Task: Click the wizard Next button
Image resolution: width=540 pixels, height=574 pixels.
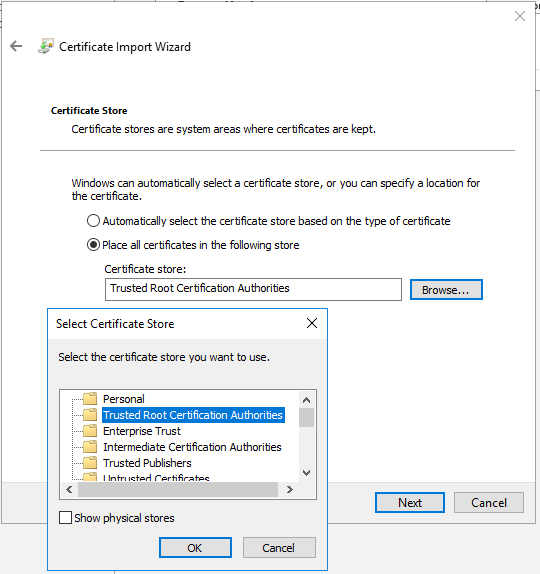Action: 410,502
